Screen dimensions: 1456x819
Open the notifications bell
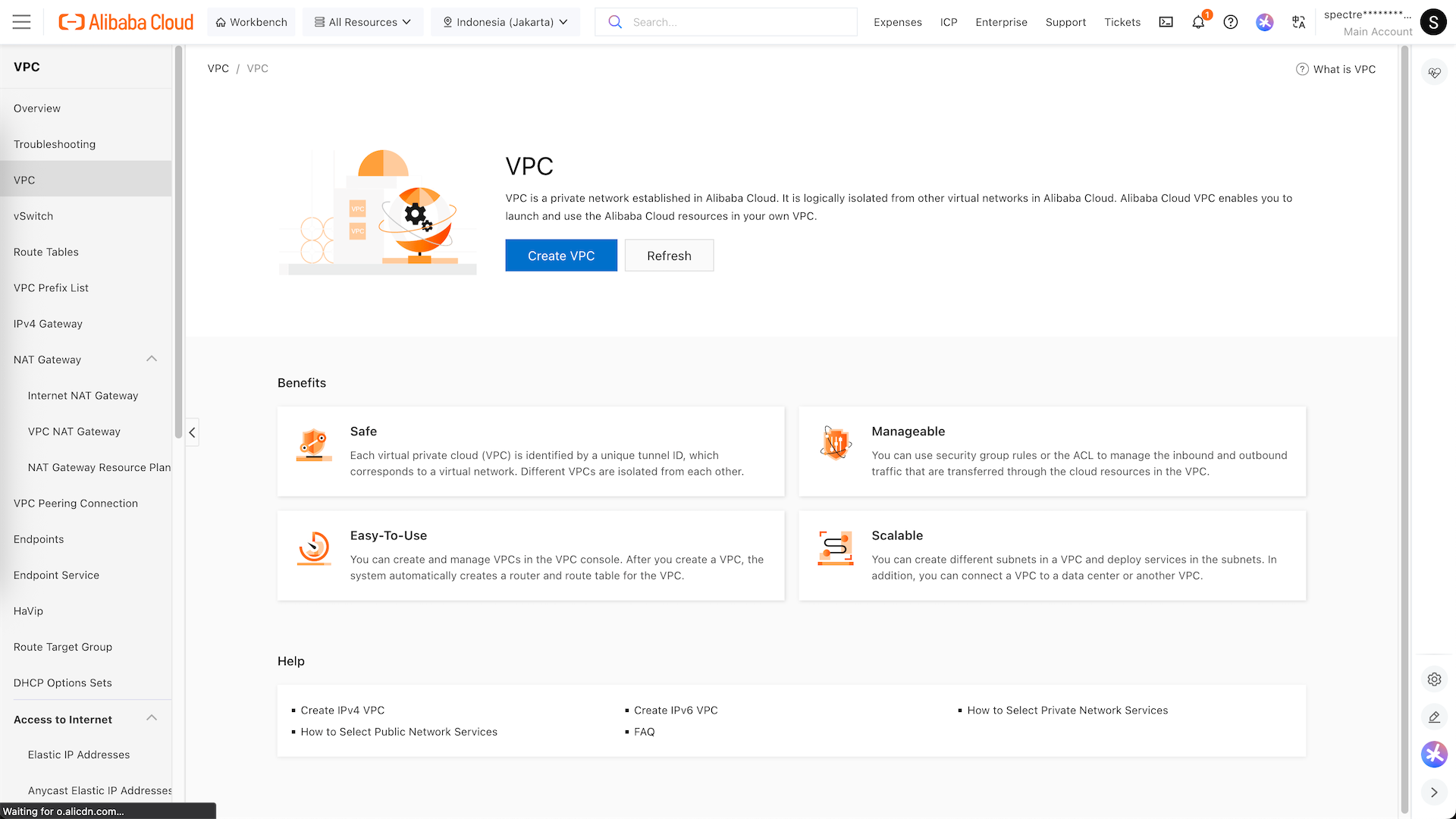pyautogui.click(x=1198, y=22)
